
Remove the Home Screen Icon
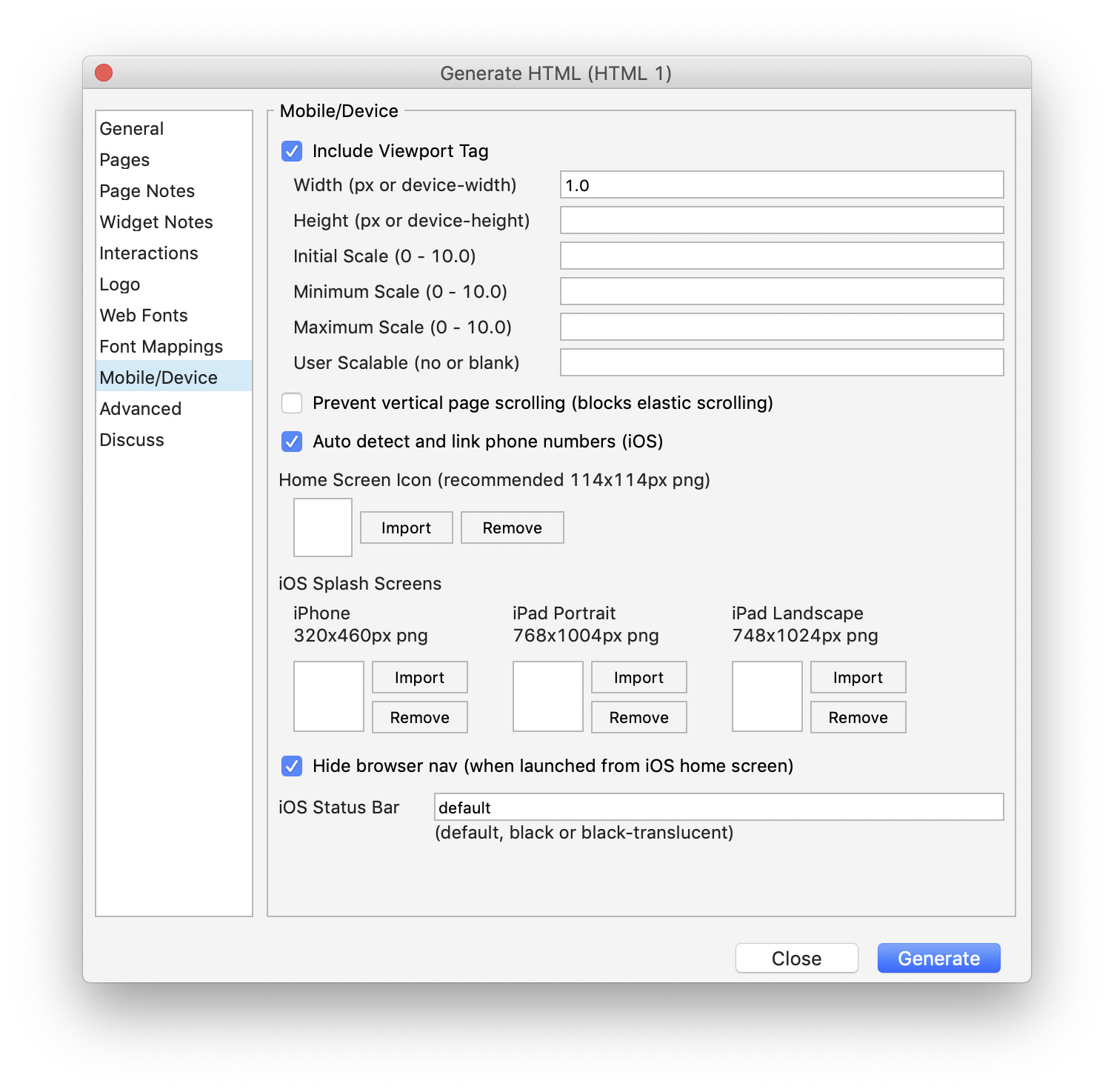click(512, 527)
